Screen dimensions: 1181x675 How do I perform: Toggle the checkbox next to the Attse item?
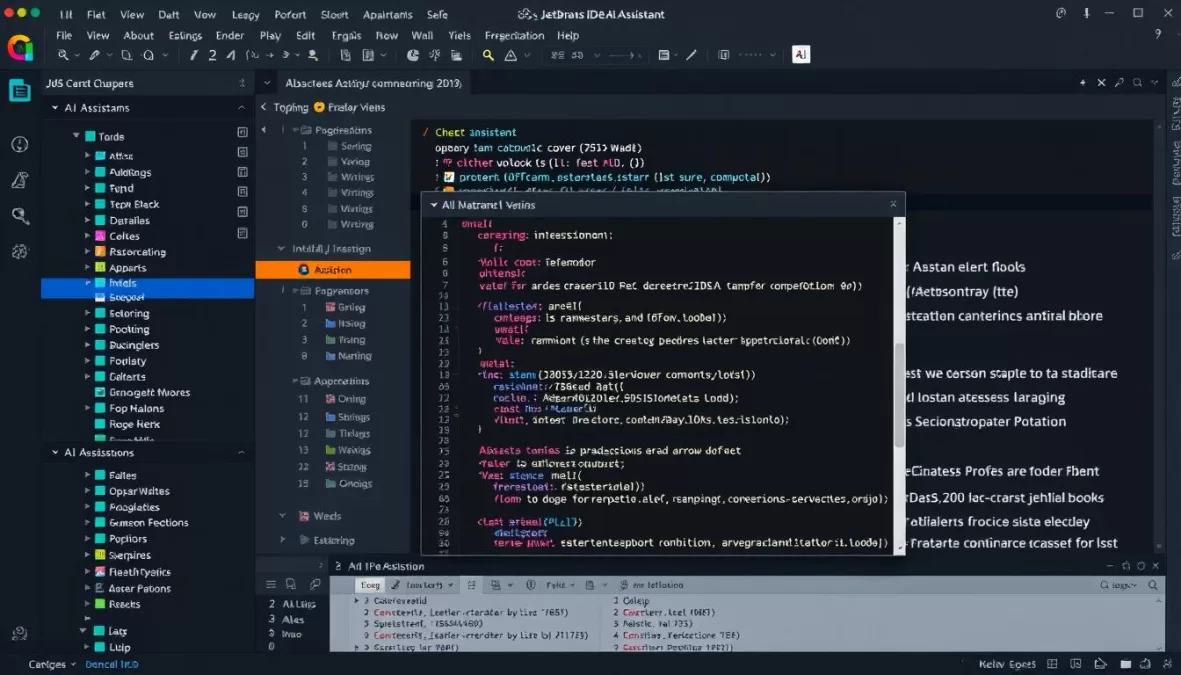tap(241, 152)
